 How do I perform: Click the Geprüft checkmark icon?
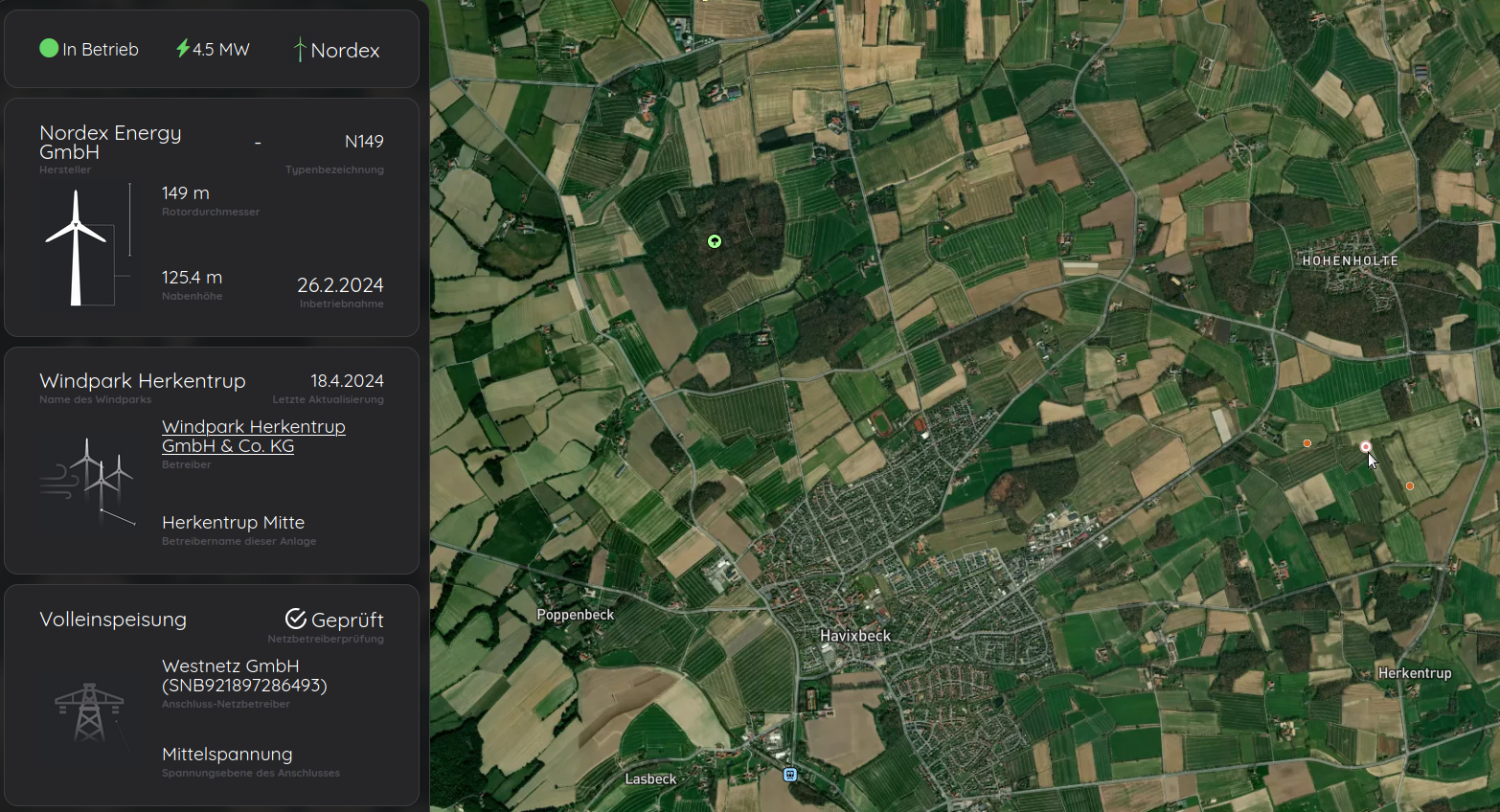tap(296, 620)
